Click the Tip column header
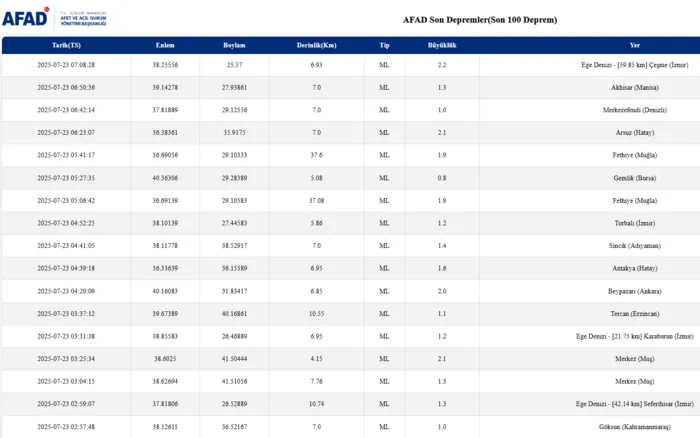Viewport: 700px width, 438px height. pyautogui.click(x=384, y=45)
